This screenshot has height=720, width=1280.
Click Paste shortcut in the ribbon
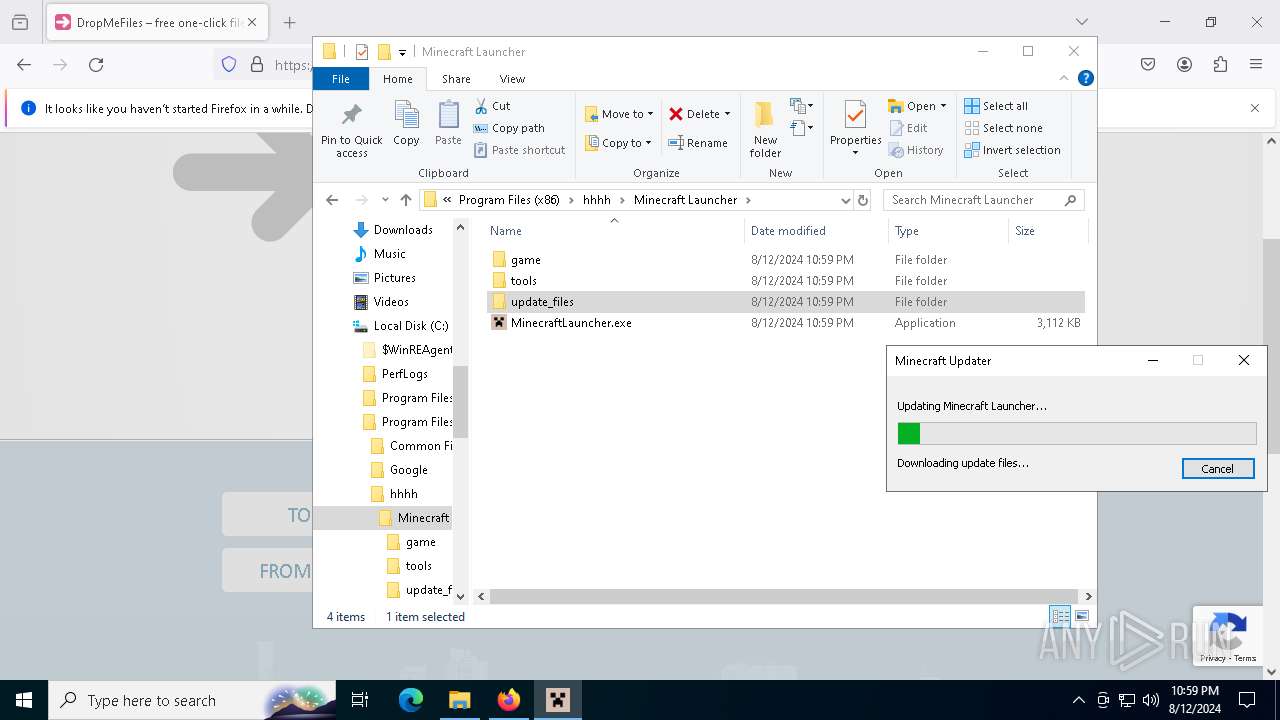[519, 150]
